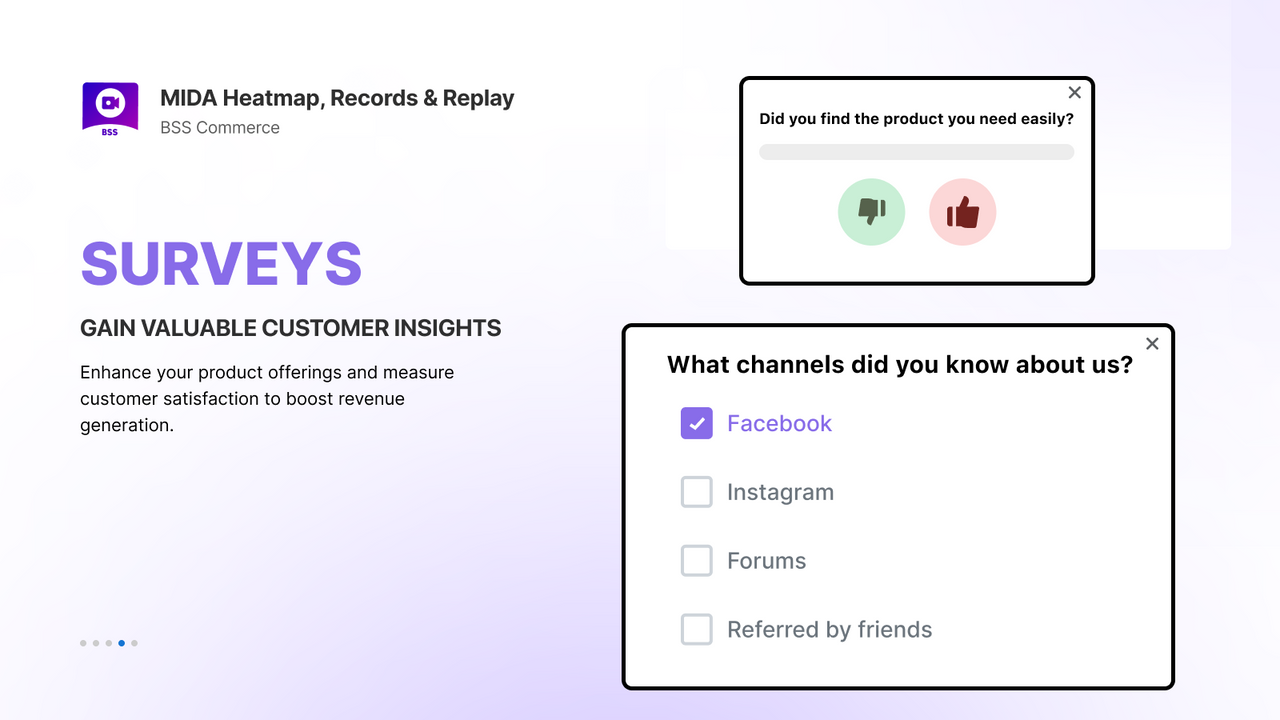
Task: Click the 'Did you find the product' question
Action: 917,119
